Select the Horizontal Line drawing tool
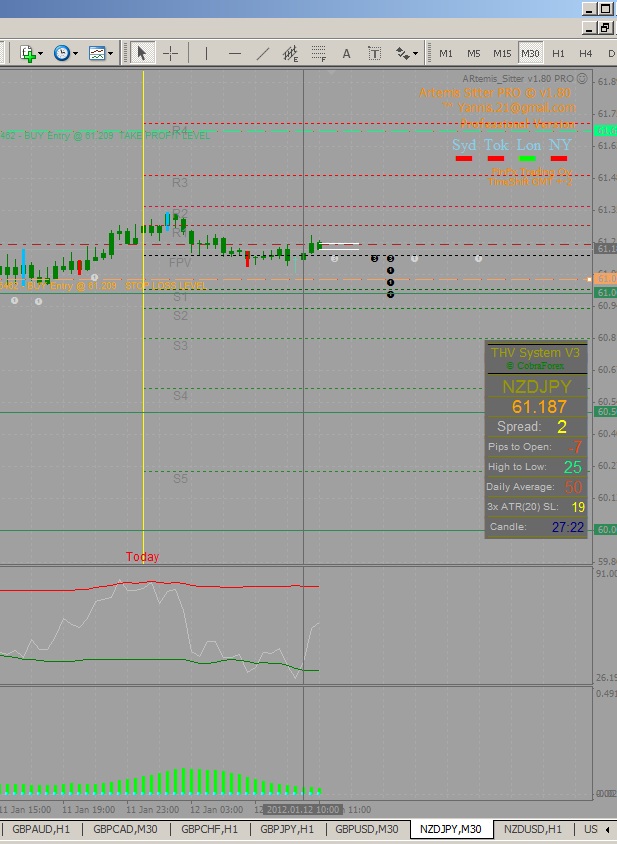617x844 pixels. 235,53
